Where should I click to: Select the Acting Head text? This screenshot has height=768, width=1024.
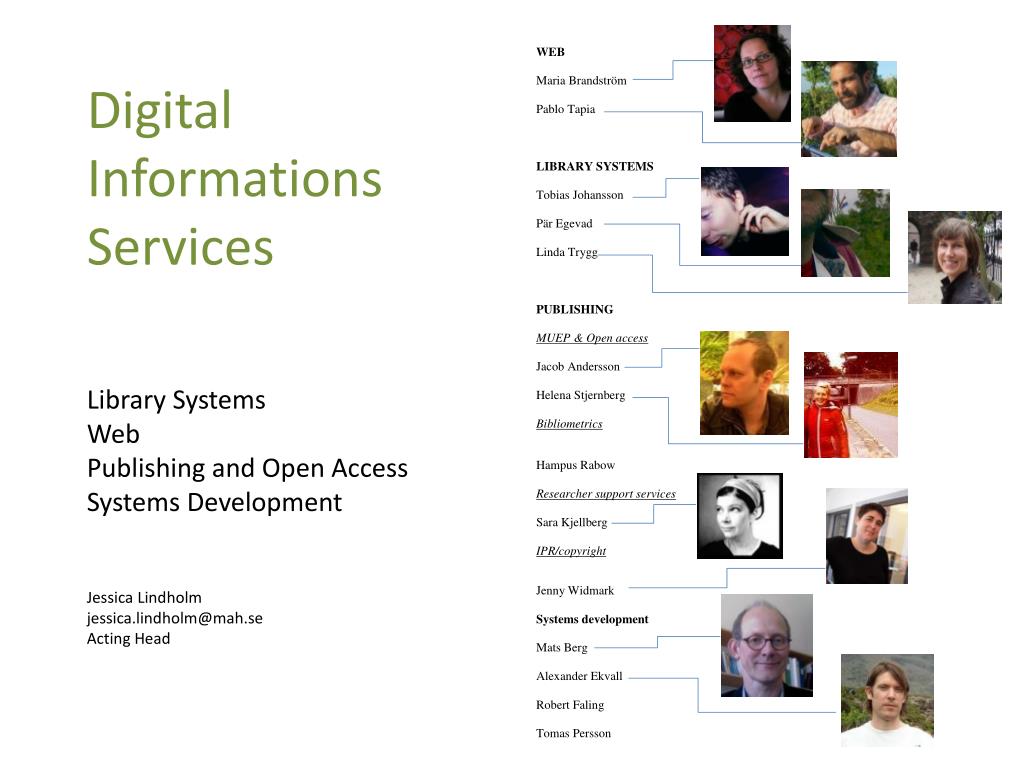click(x=128, y=639)
